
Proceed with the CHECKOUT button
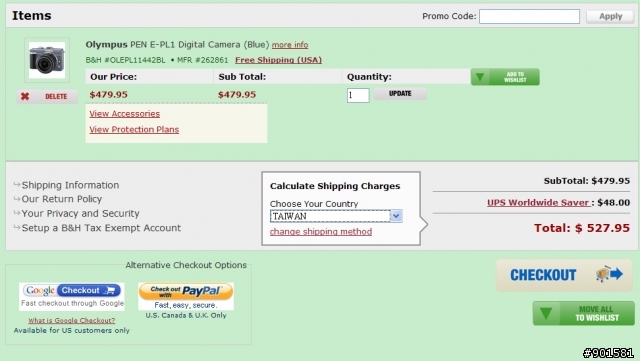point(564,275)
